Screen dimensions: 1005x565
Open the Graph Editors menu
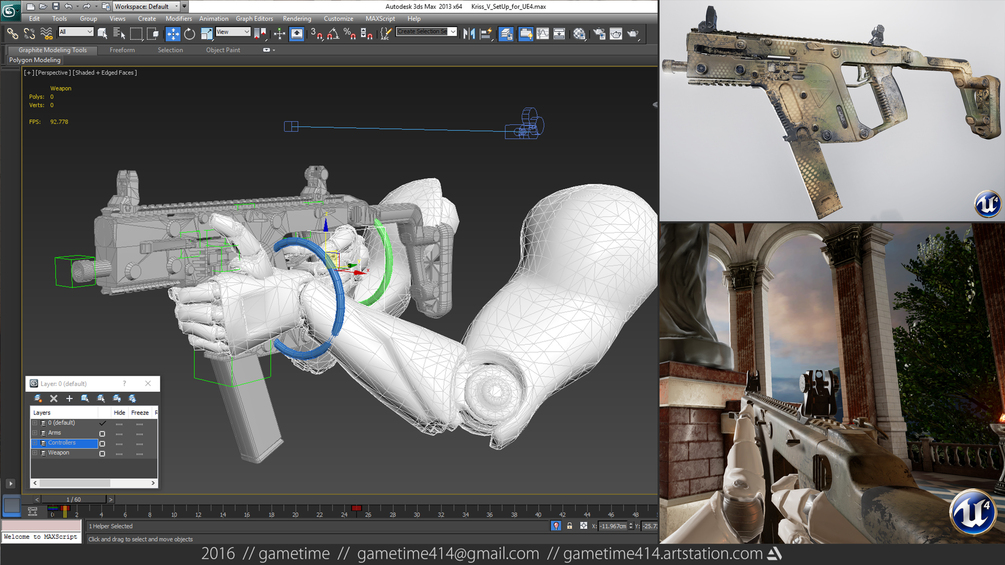click(254, 19)
